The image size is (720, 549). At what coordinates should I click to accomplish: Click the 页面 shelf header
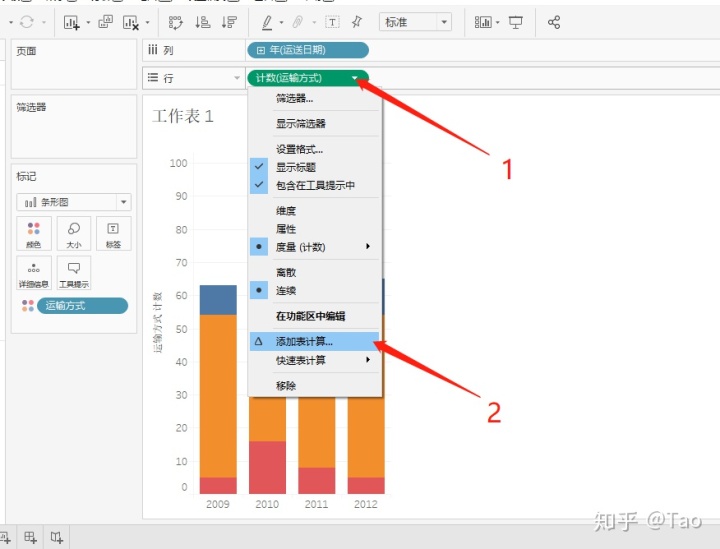point(26,51)
